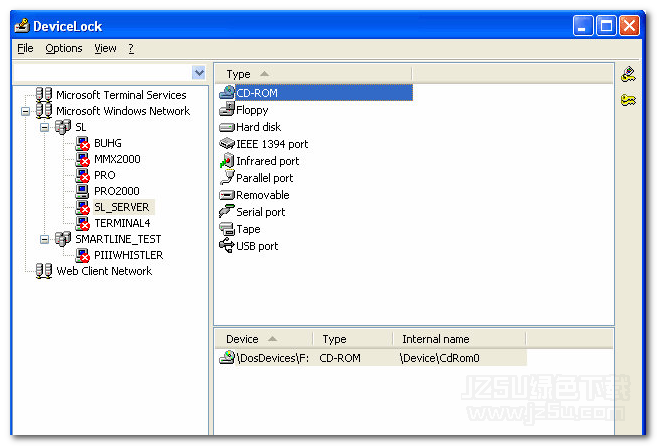Click the top padlock-key icon on right sidebar

click(x=628, y=75)
